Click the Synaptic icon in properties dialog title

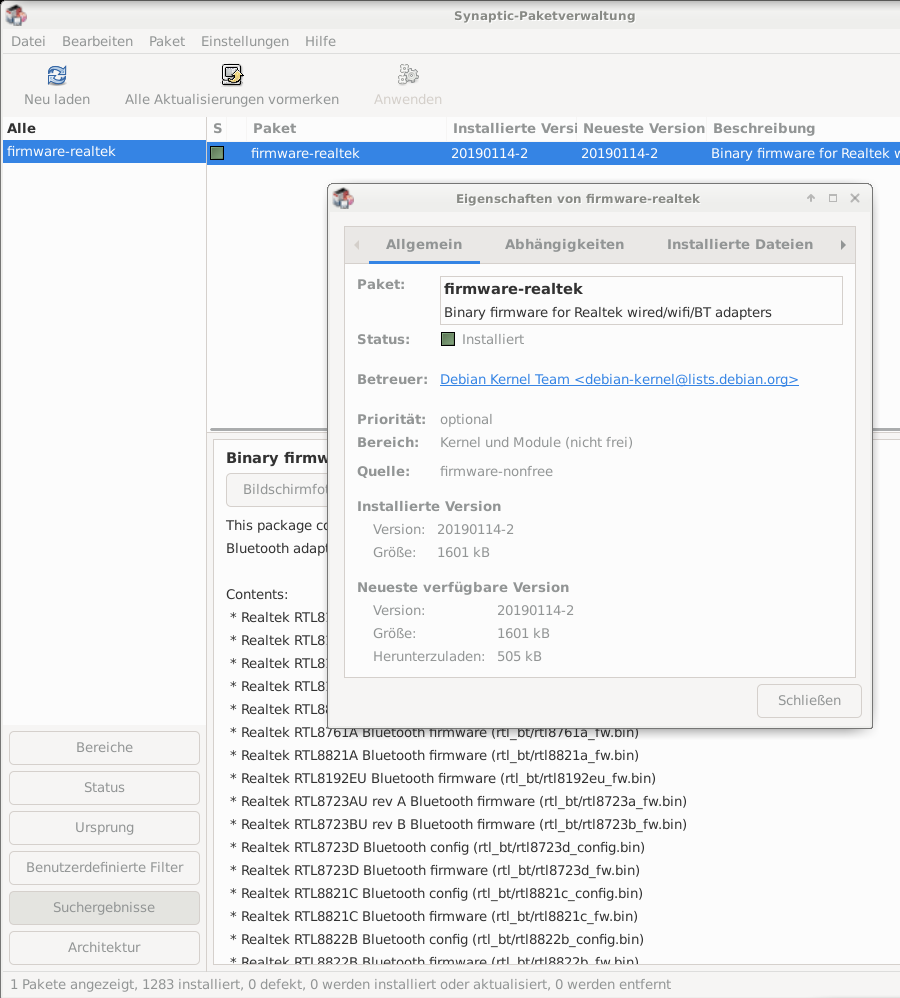pos(343,198)
